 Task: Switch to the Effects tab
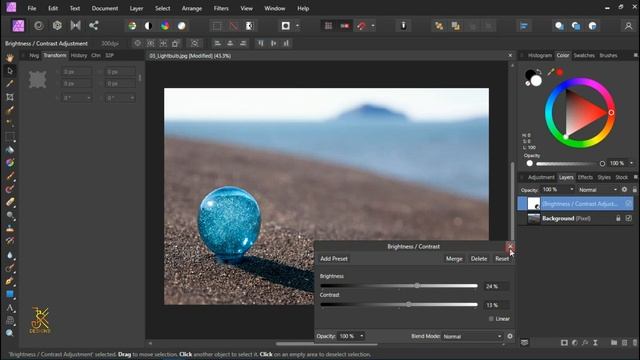pyautogui.click(x=585, y=177)
